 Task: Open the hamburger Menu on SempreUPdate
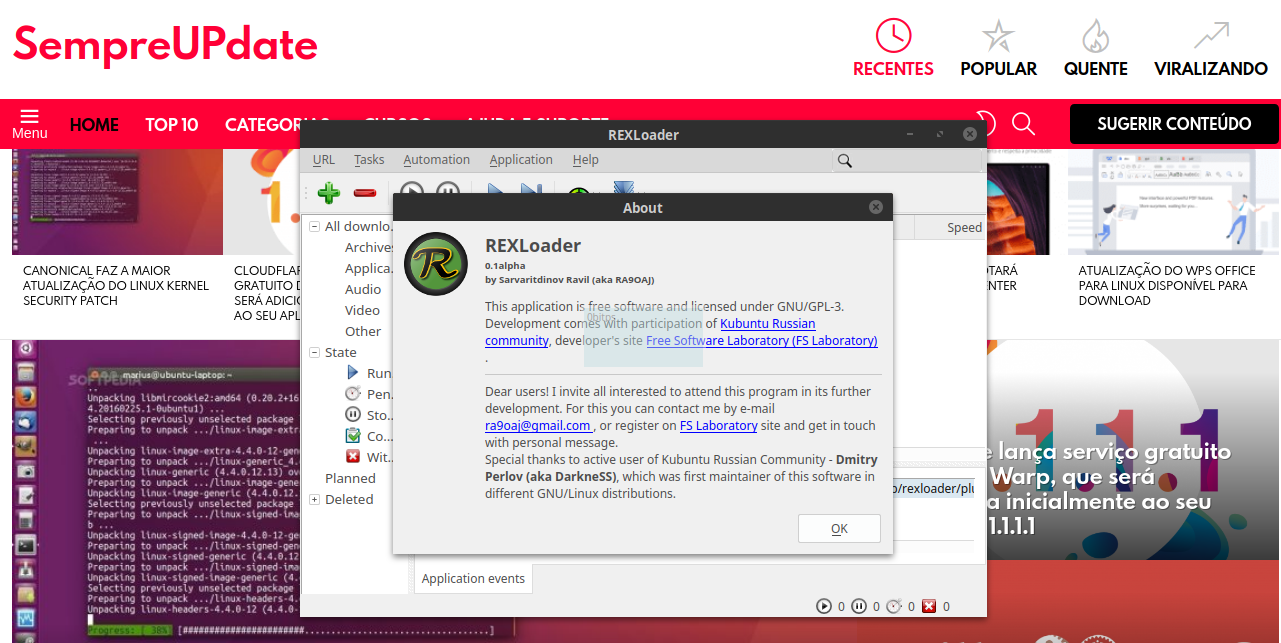[x=29, y=123]
